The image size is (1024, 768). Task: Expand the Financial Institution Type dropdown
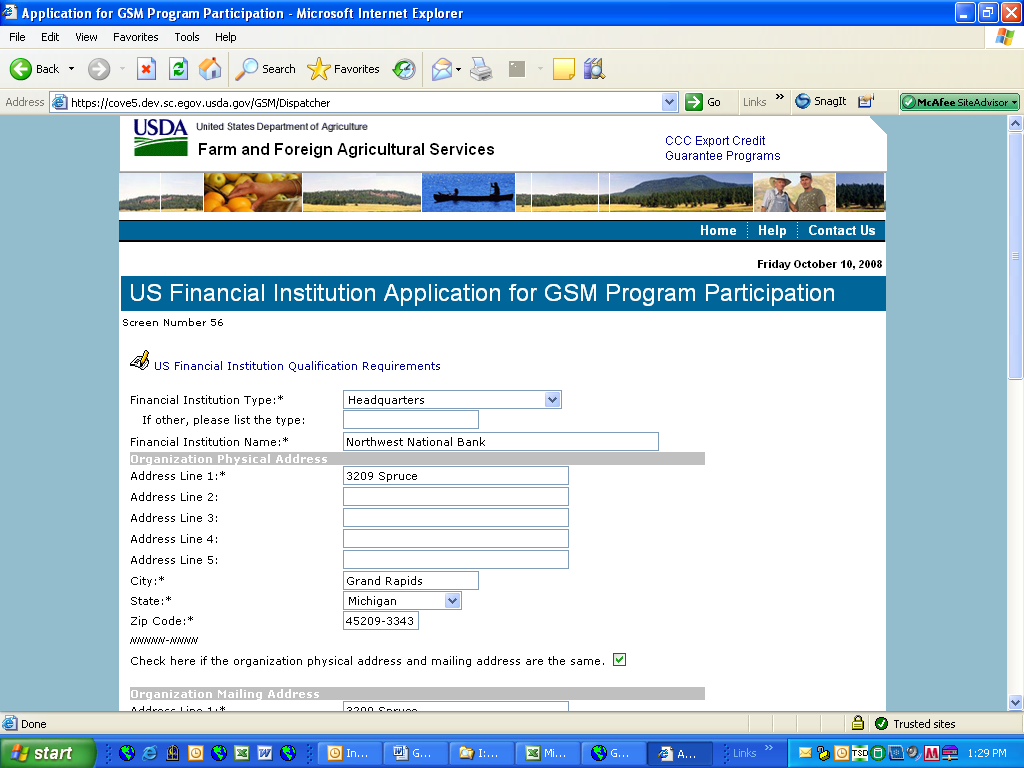(552, 400)
